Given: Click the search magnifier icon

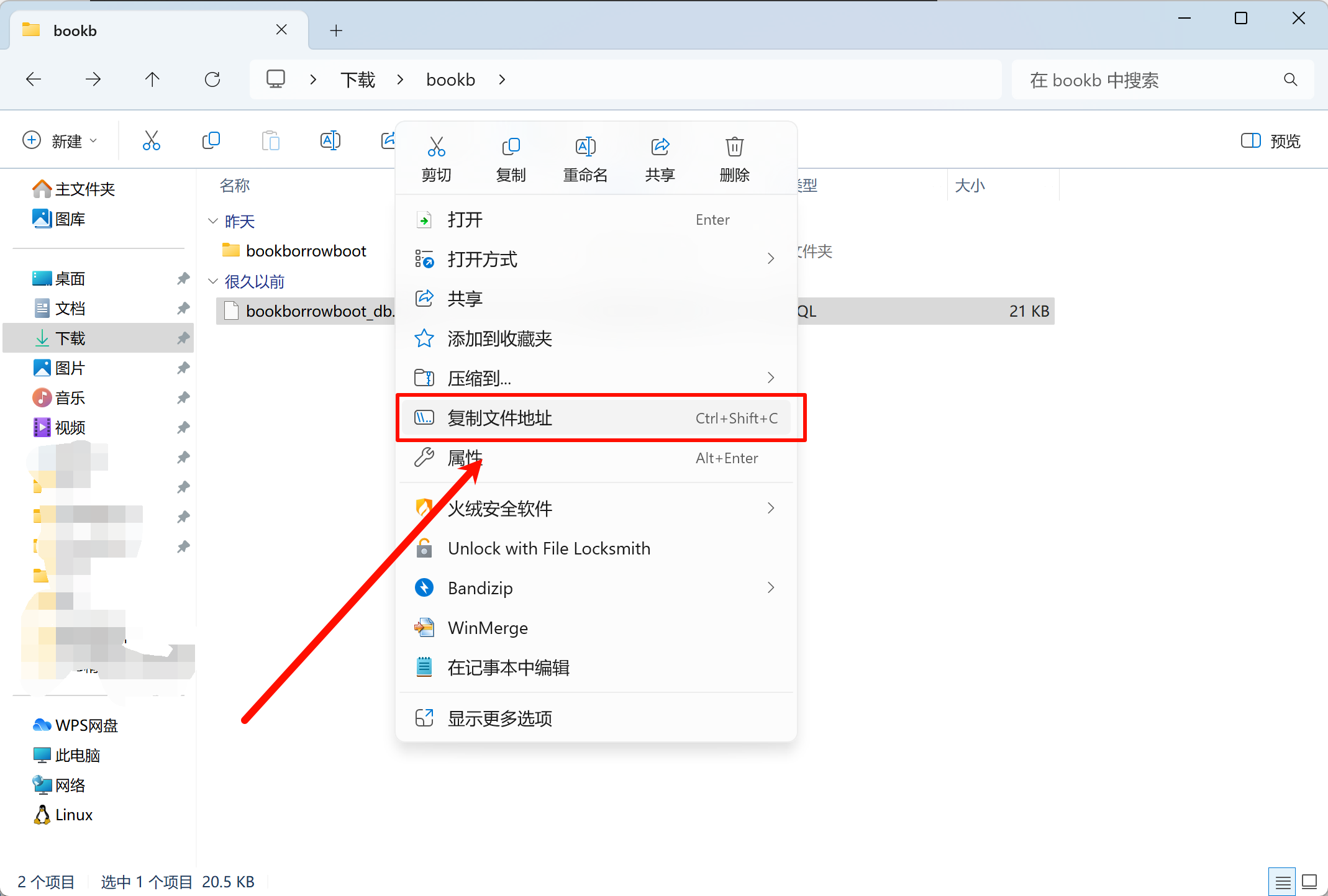Looking at the screenshot, I should click(x=1291, y=79).
